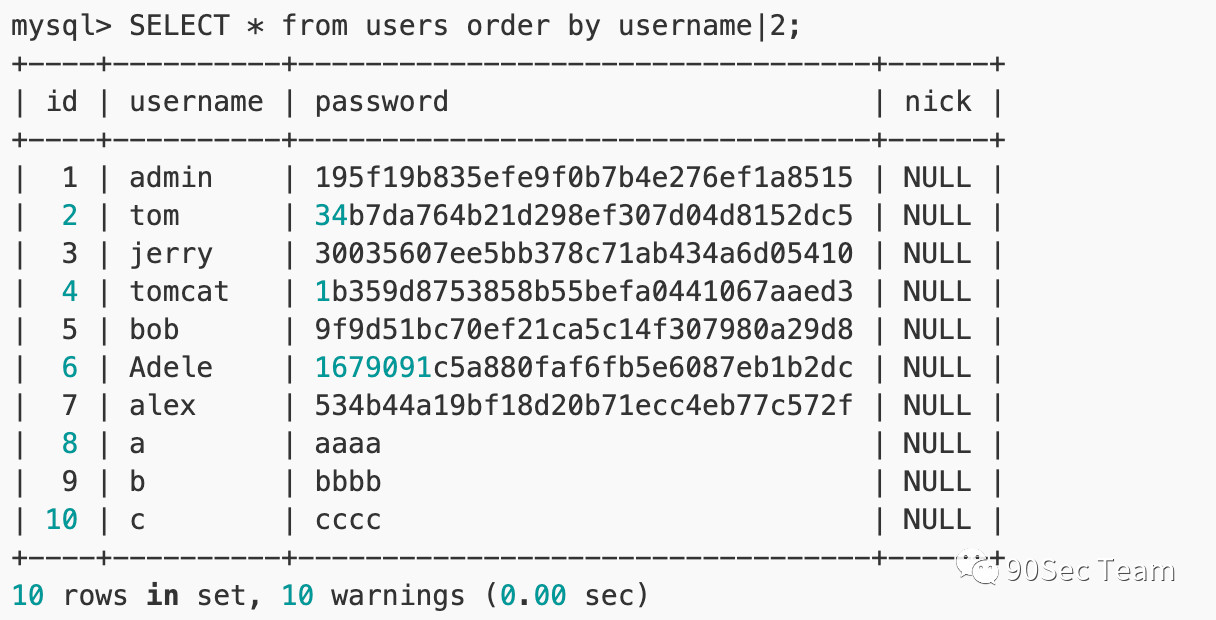Viewport: 1216px width, 620px height.
Task: Click the 90Sec Team watermark text
Action: pyautogui.click(x=1090, y=570)
